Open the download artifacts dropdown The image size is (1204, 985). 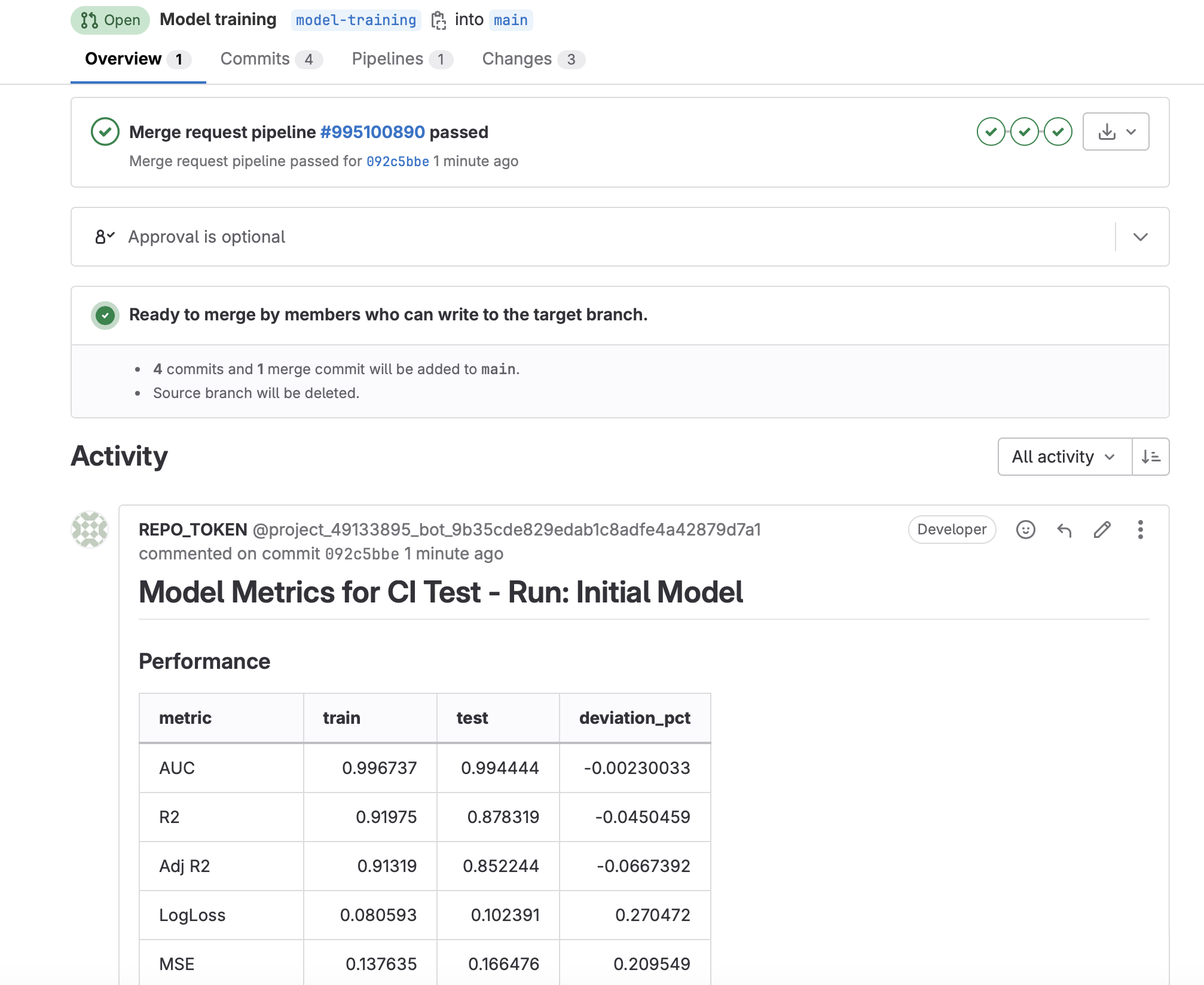click(x=1116, y=131)
